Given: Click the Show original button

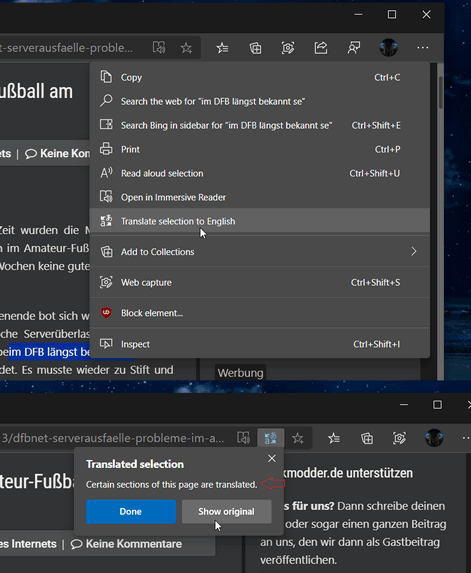Looking at the screenshot, I should click(x=227, y=511).
